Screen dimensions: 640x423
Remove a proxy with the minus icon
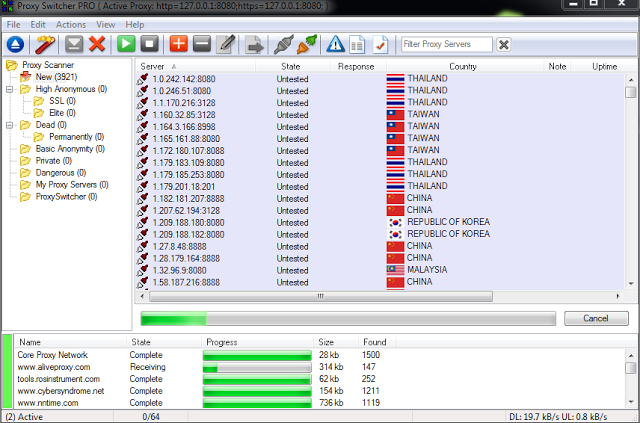point(202,44)
